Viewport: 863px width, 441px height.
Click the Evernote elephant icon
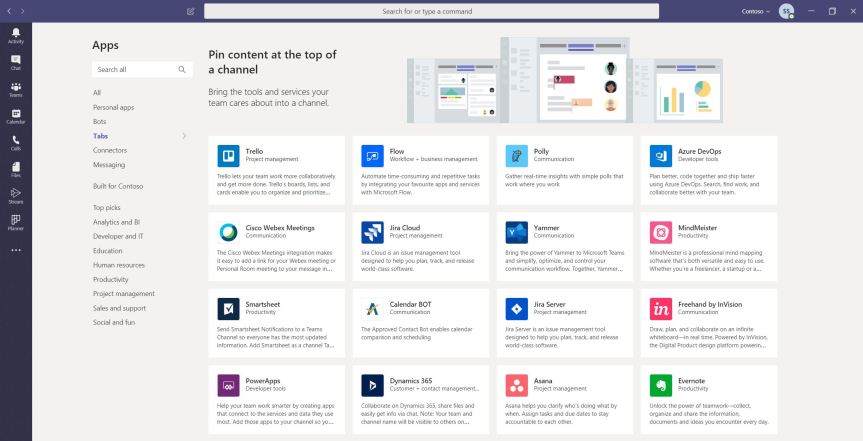(x=660, y=385)
